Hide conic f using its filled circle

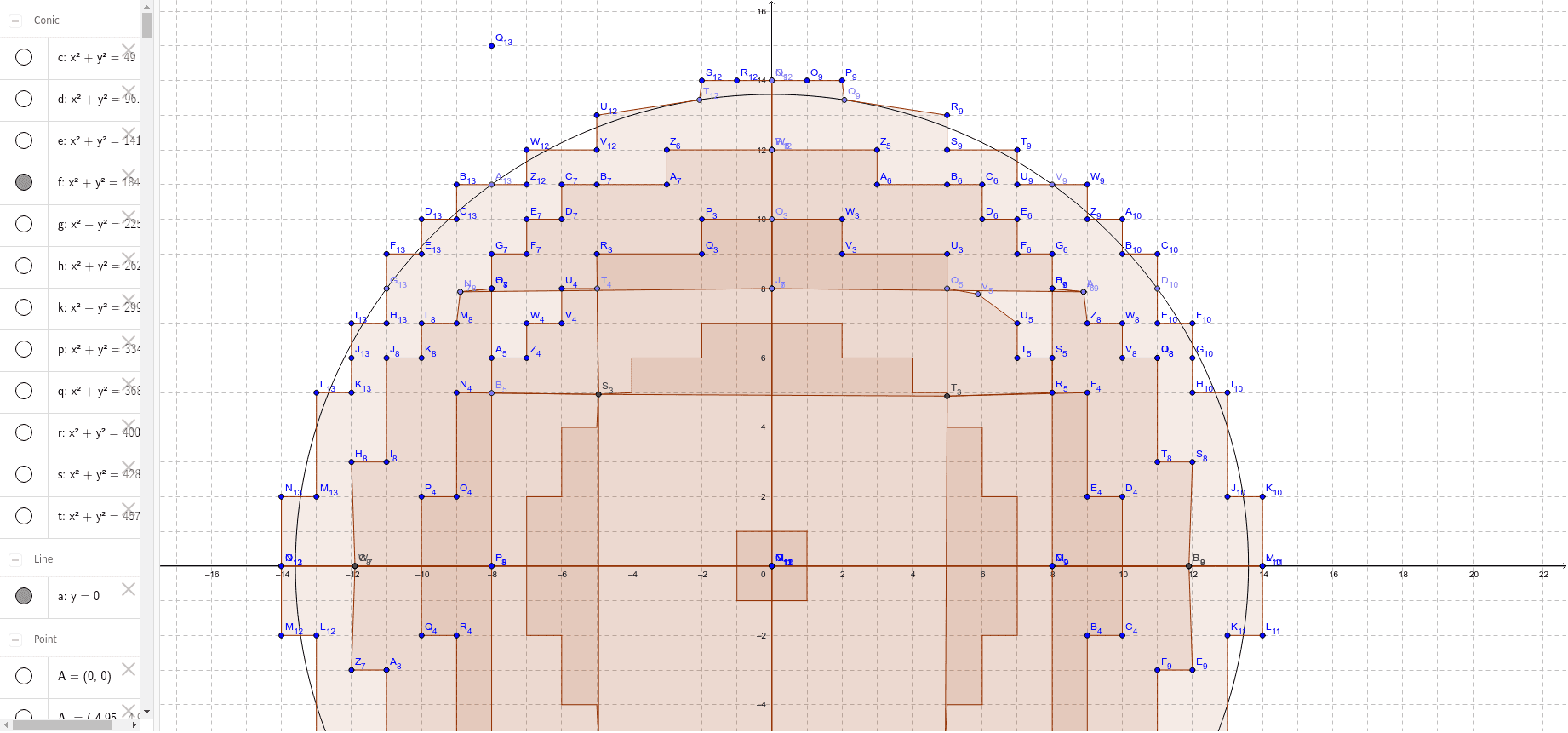coord(24,182)
